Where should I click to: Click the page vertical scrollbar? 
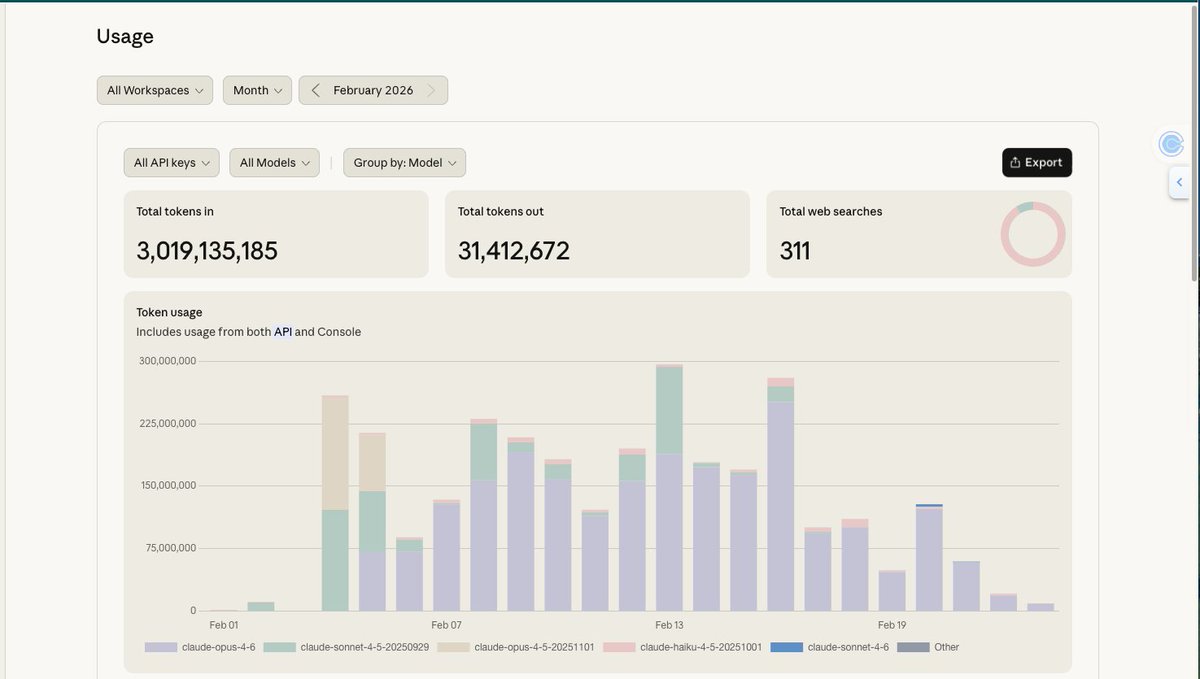coord(1194,145)
